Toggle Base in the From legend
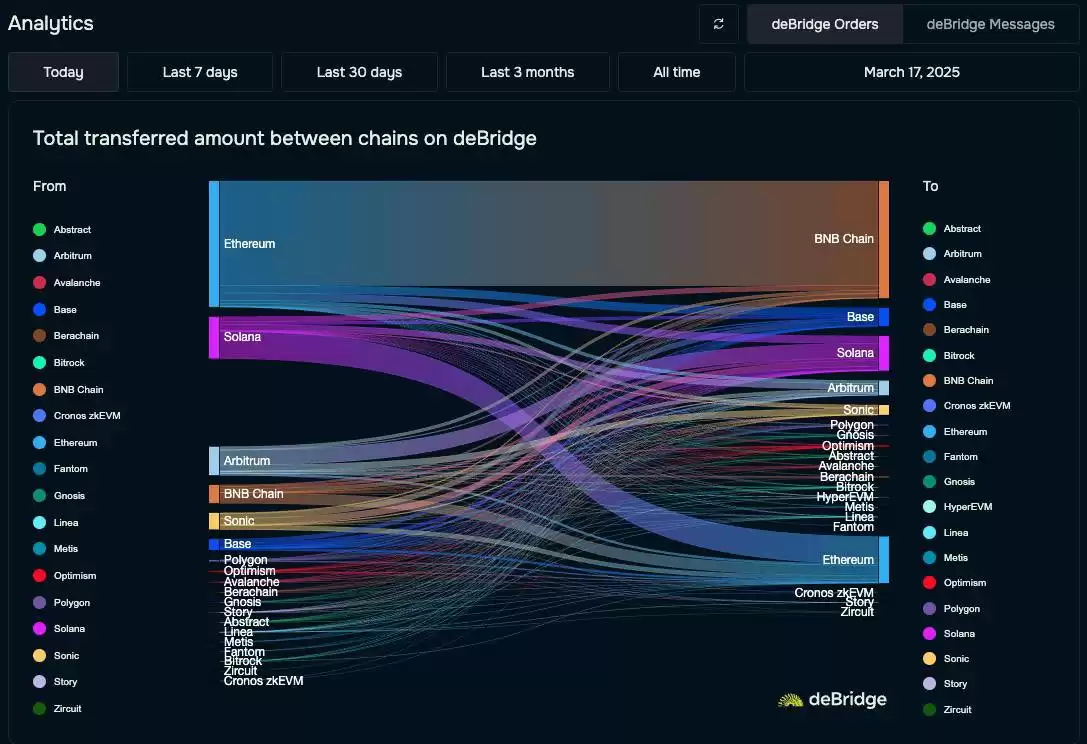Viewport: 1087px width, 744px height. (x=55, y=310)
